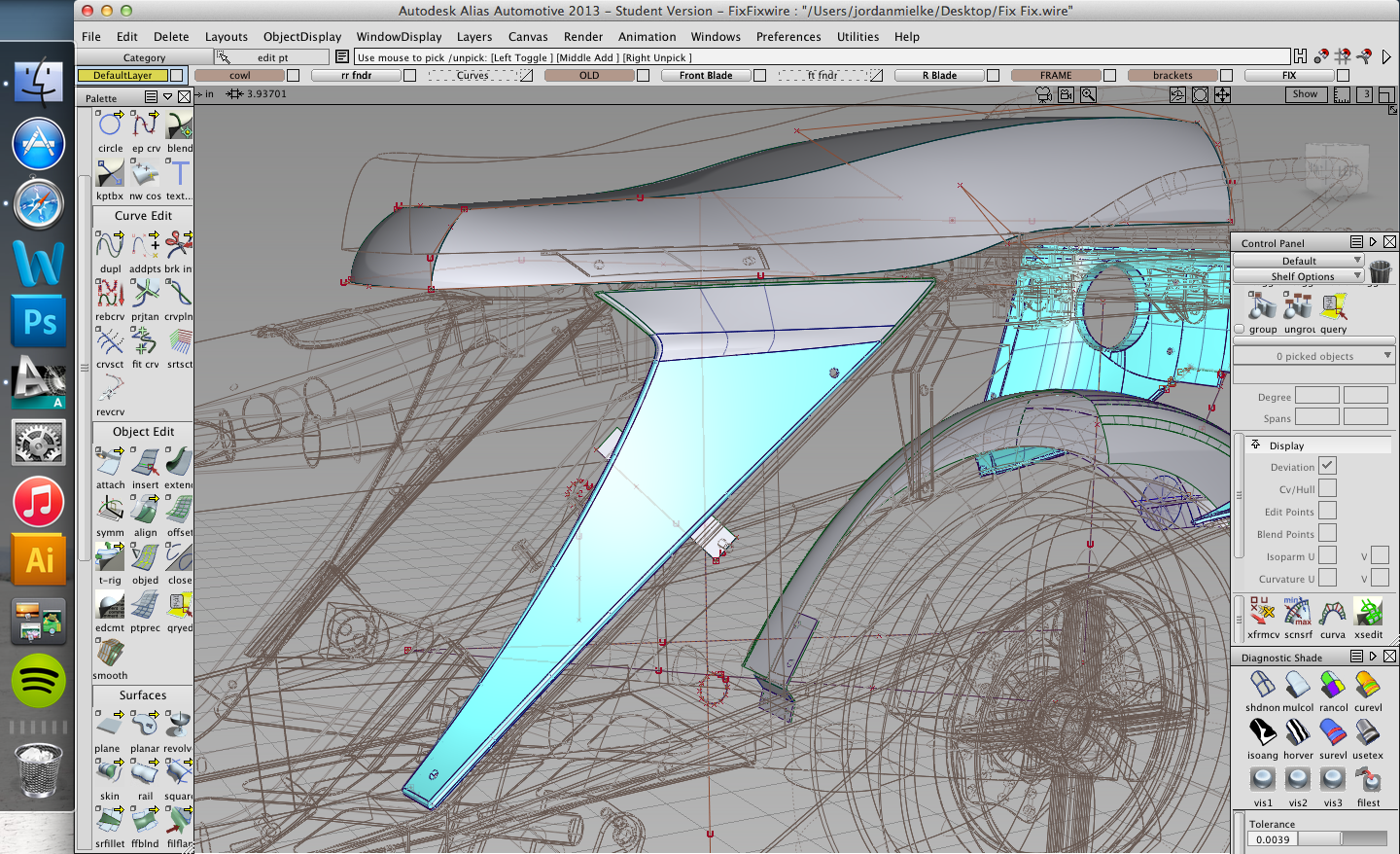Viewport: 1400px width, 854px height.
Task: Click the Category button
Action: (144, 57)
